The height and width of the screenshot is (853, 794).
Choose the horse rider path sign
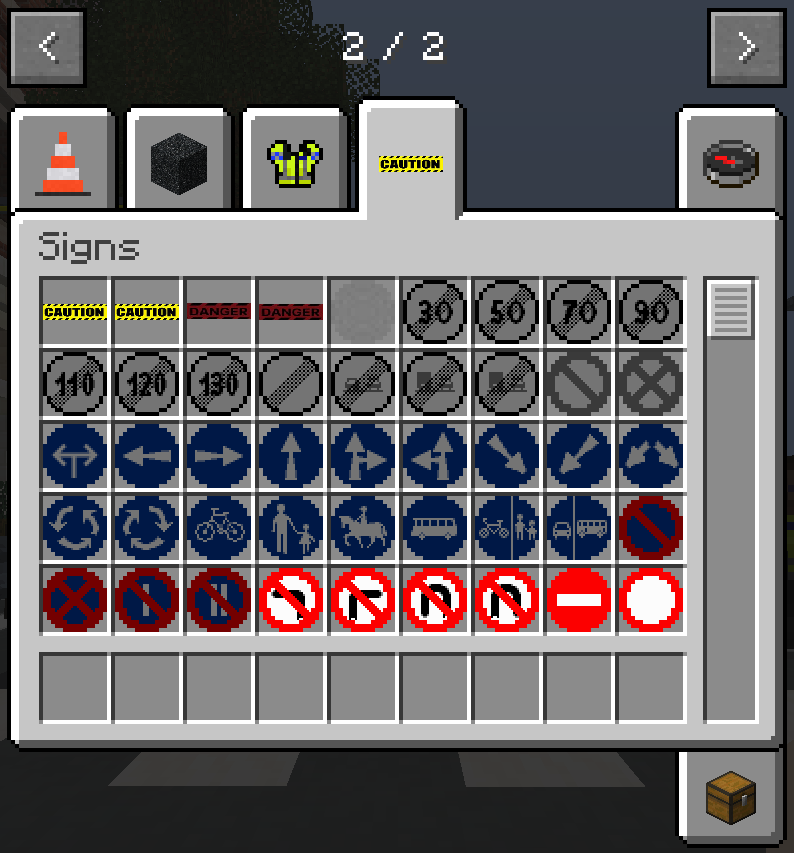pos(363,527)
